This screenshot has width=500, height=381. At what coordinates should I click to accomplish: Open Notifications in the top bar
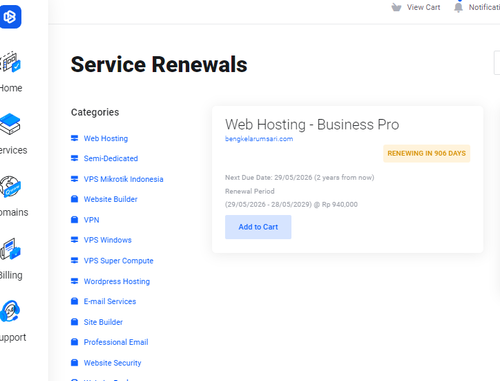484,7
